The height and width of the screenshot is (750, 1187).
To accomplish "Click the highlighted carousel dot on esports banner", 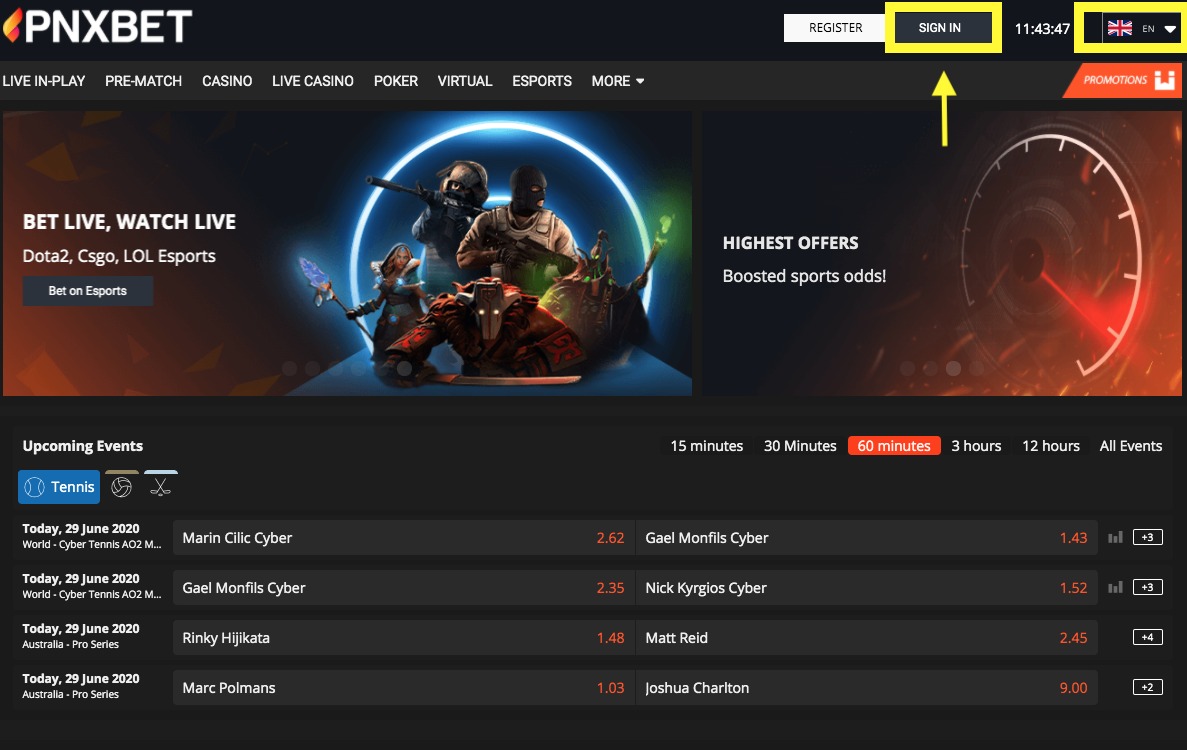I will 404,368.
